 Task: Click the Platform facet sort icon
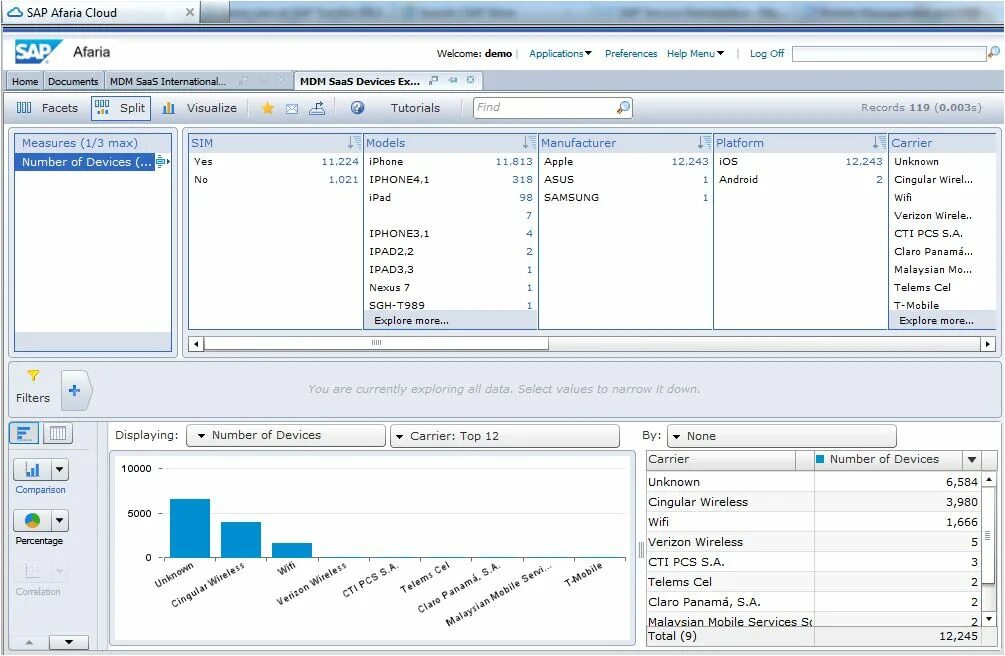[879, 142]
